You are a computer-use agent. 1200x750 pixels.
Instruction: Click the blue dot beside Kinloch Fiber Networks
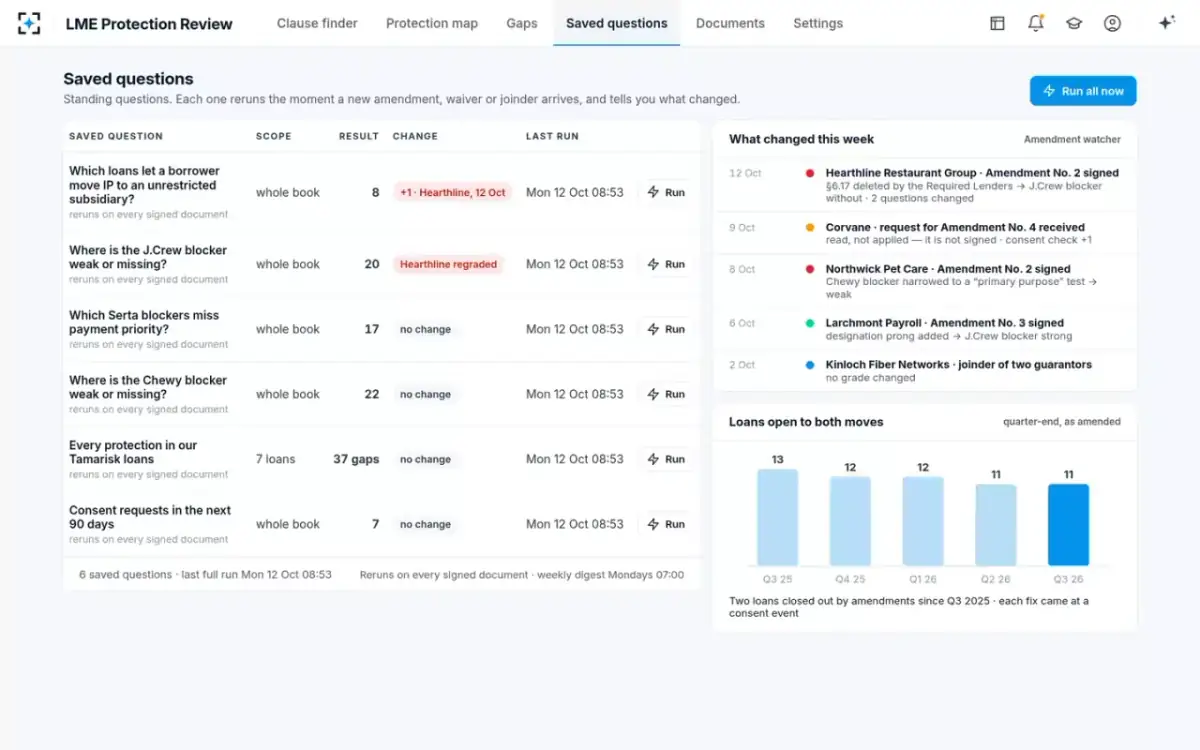coord(810,365)
